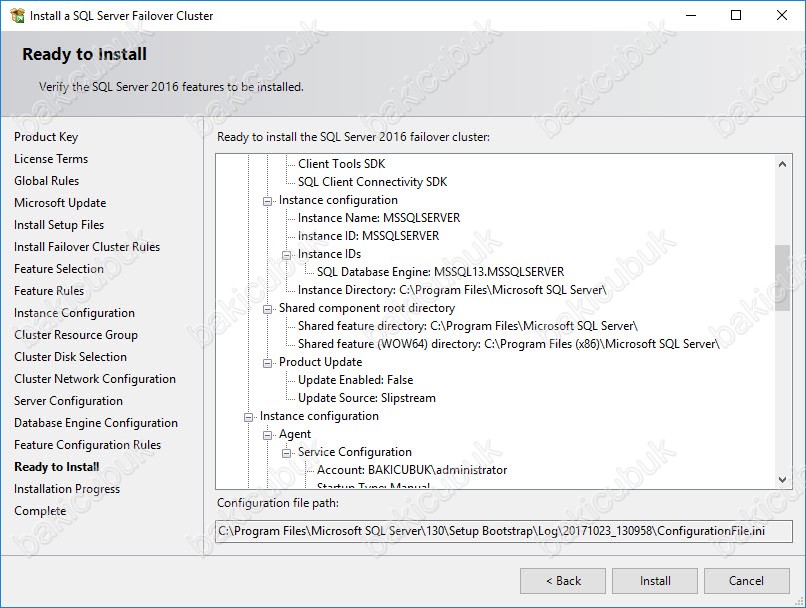Click the summary tree scrollbar thumb

click(782, 278)
